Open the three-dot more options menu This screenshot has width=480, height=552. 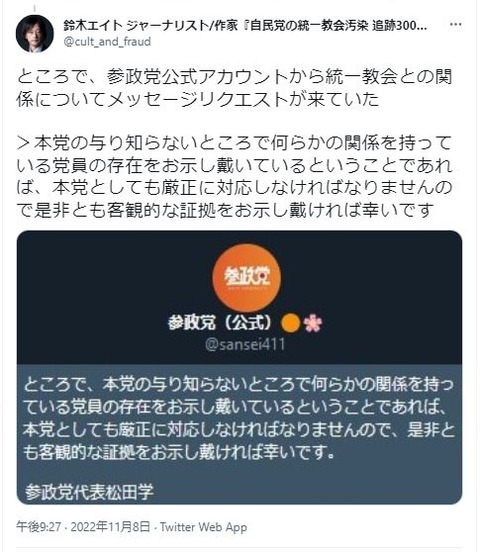[x=456, y=25]
